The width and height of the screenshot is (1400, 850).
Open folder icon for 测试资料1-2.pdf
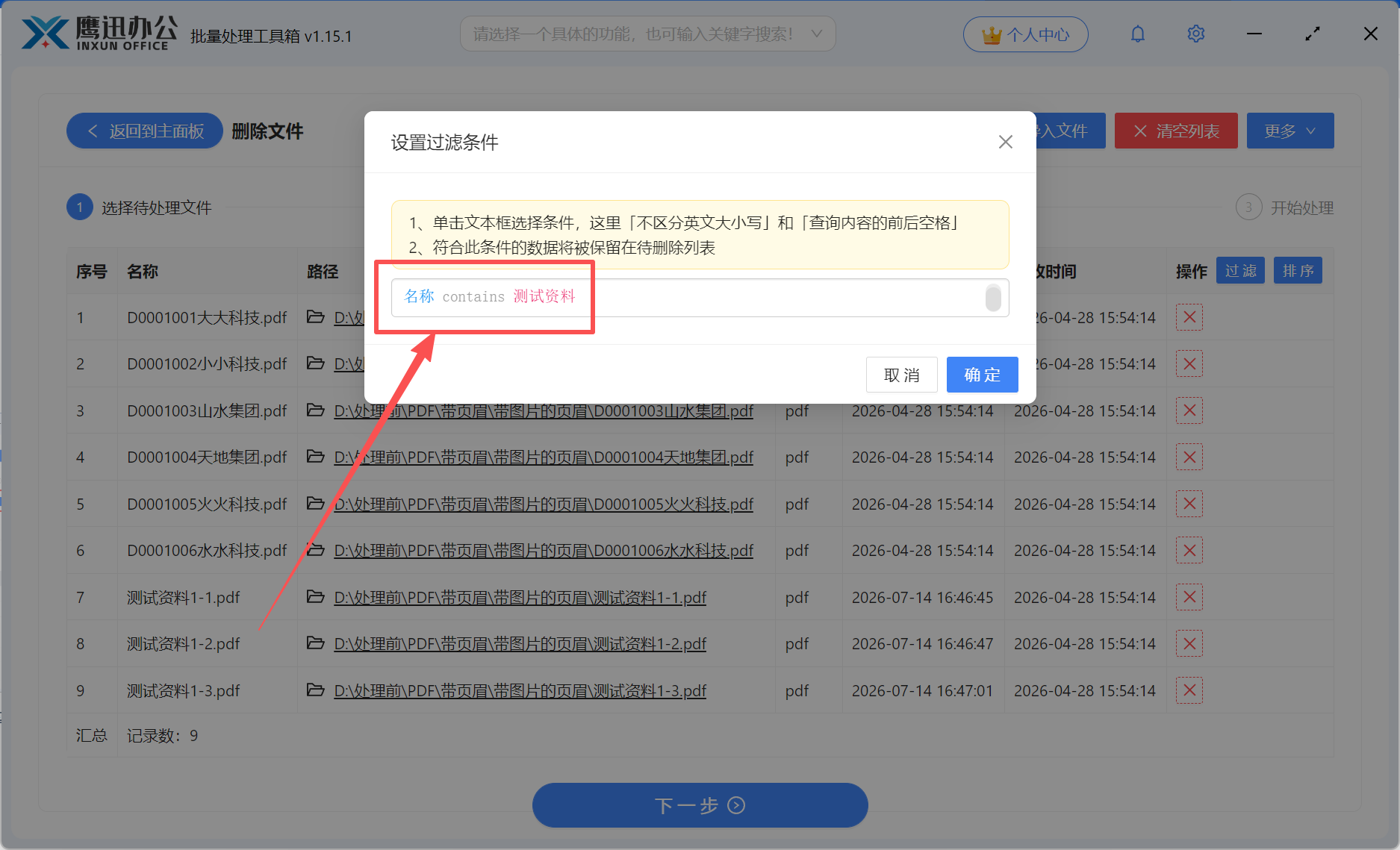(316, 643)
